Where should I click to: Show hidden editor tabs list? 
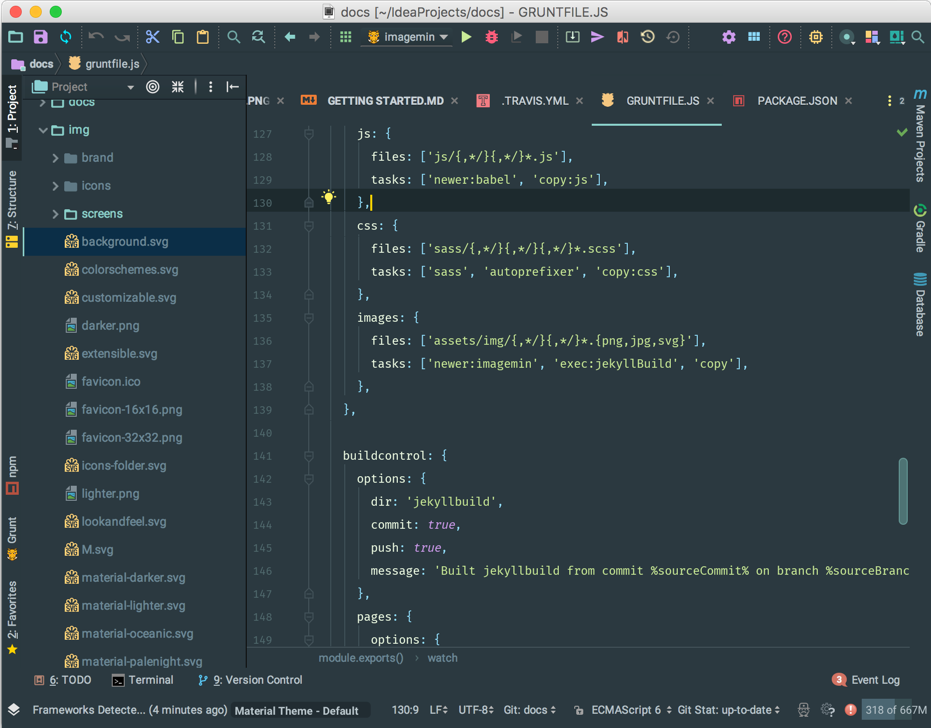point(895,101)
